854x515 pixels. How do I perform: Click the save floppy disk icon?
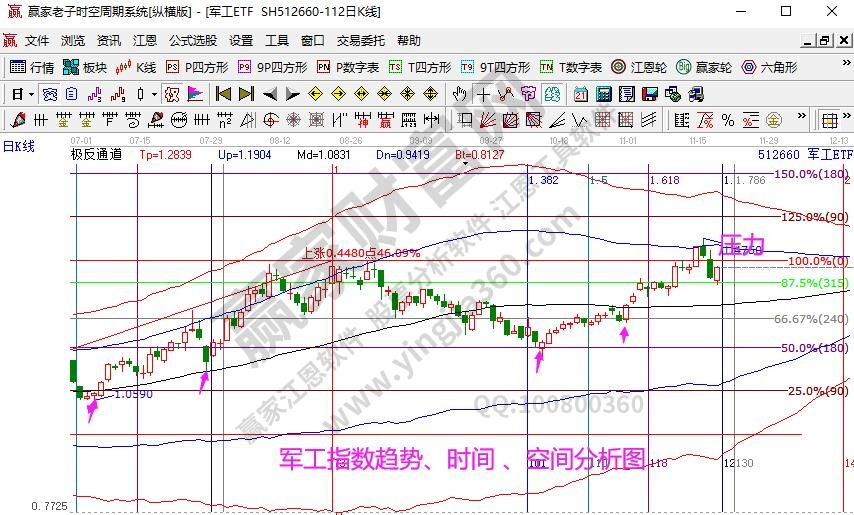click(649, 94)
